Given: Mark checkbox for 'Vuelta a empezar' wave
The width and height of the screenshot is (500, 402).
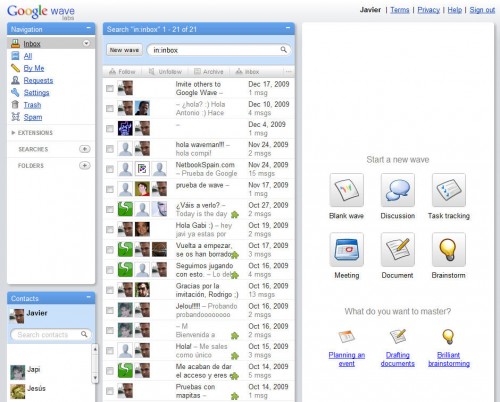Looking at the screenshot, I should [110, 250].
